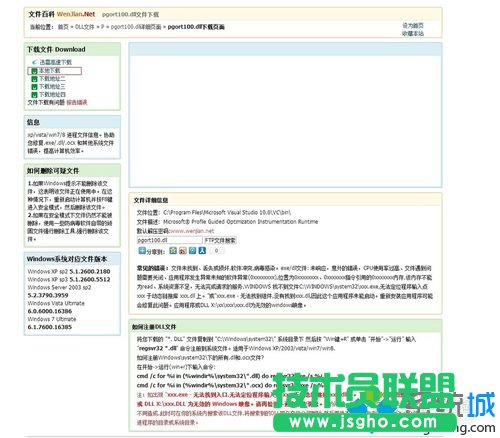The image size is (500, 438).
Task: Click pgort100.dll文件下载 in the page header
Action: click(130, 15)
